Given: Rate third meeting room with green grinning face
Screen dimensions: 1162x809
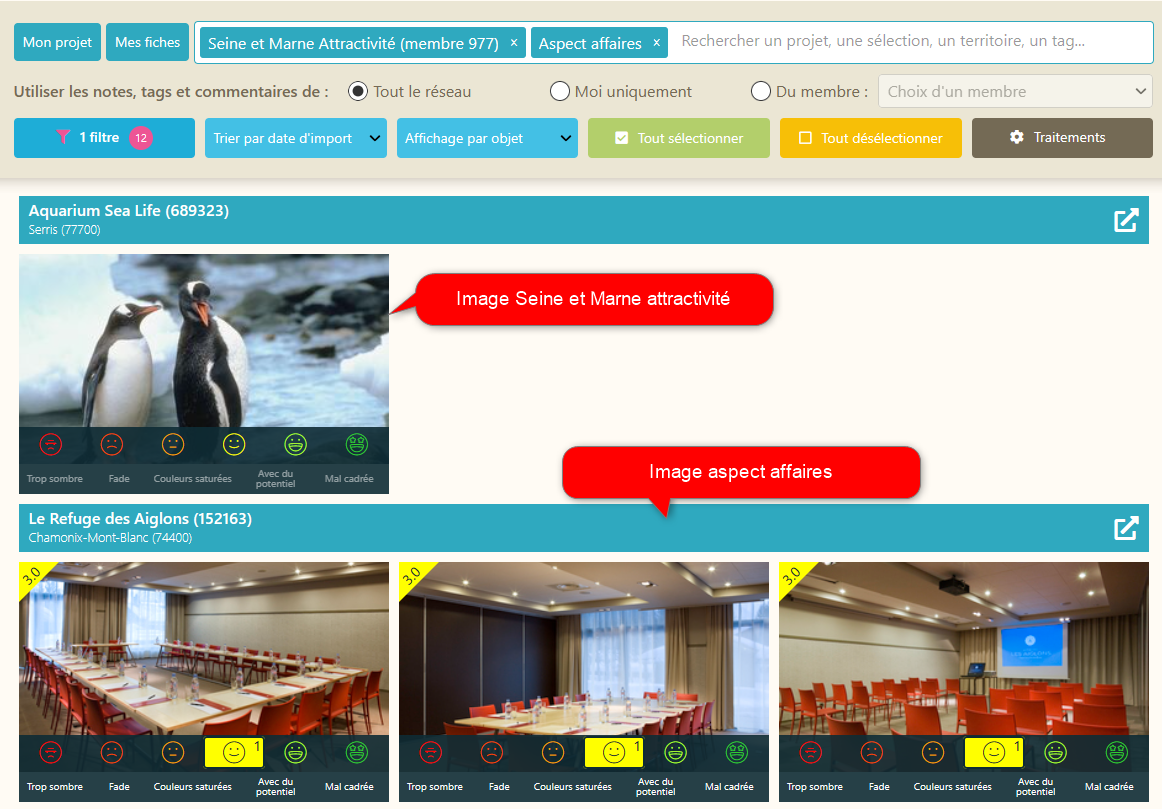Looking at the screenshot, I should click(x=1055, y=753).
